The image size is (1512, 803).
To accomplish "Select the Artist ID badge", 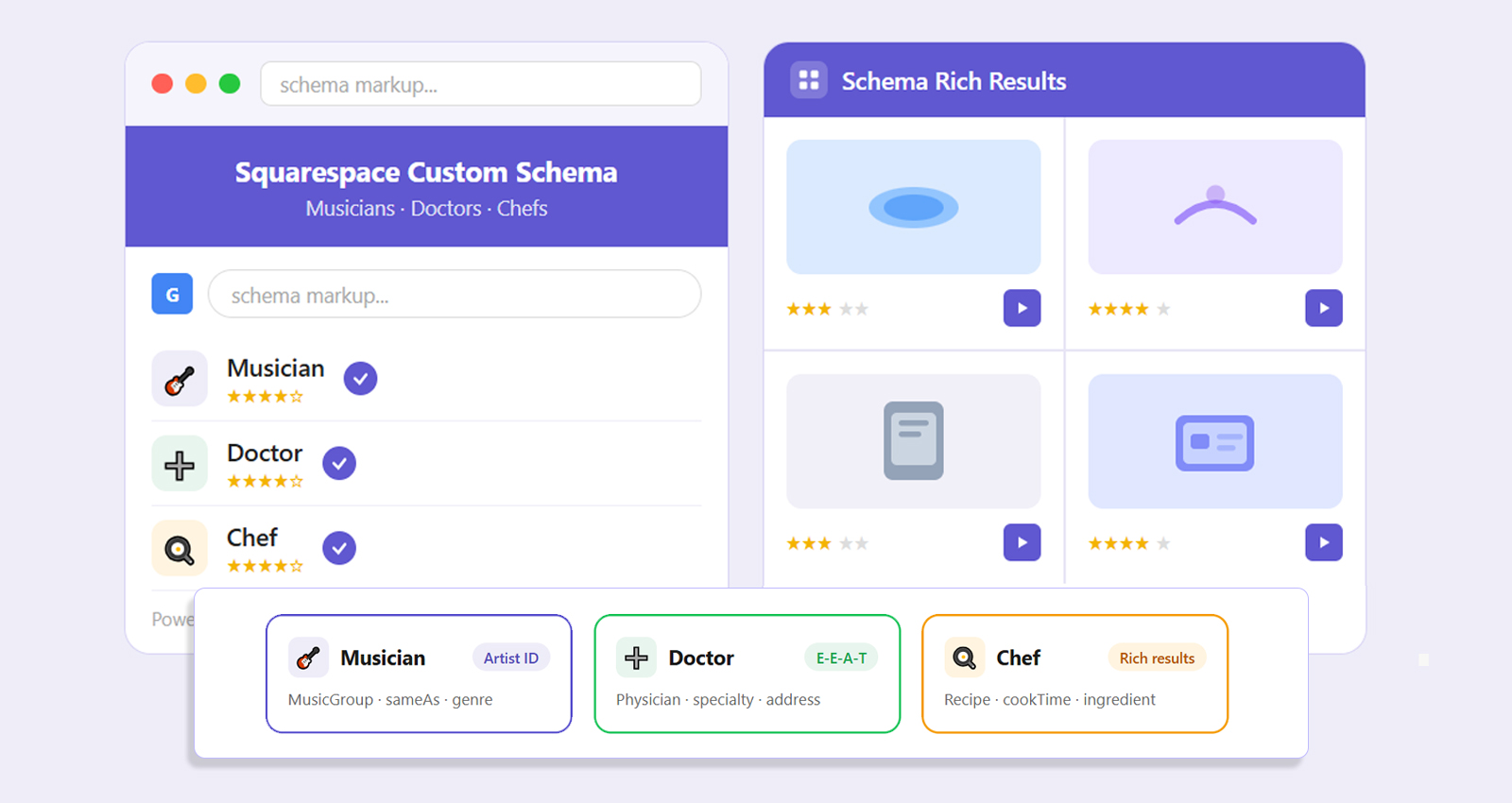I will pos(511,658).
